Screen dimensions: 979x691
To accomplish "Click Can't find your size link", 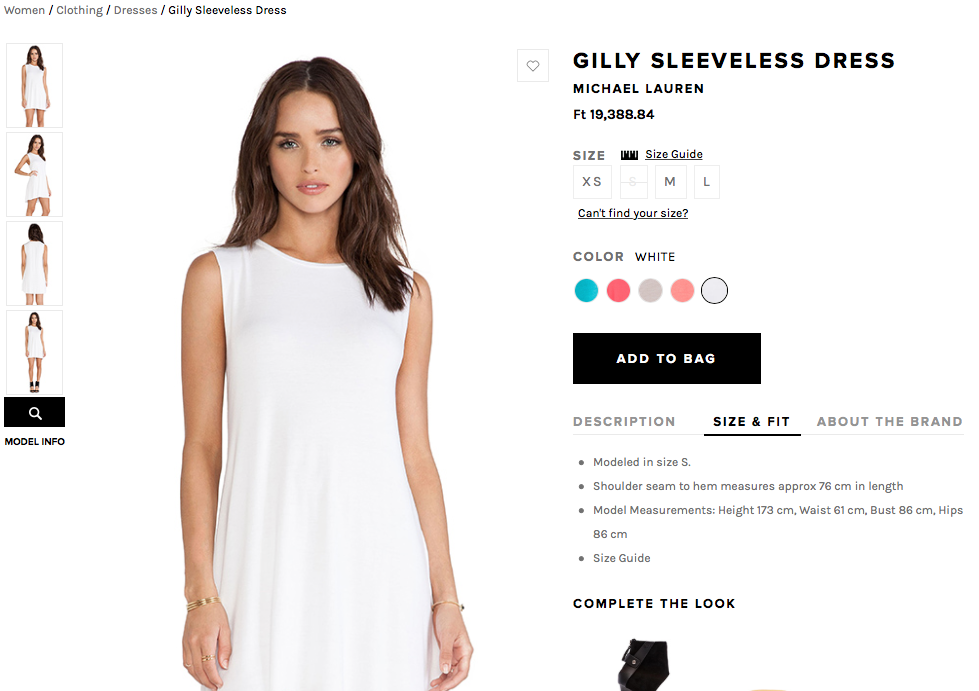I will click(633, 213).
